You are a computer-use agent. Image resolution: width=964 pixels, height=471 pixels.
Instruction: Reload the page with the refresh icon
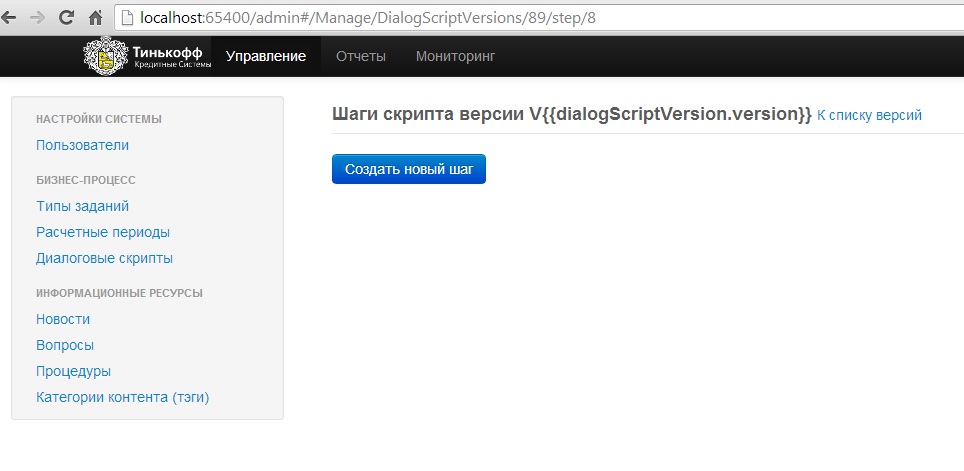pos(66,18)
